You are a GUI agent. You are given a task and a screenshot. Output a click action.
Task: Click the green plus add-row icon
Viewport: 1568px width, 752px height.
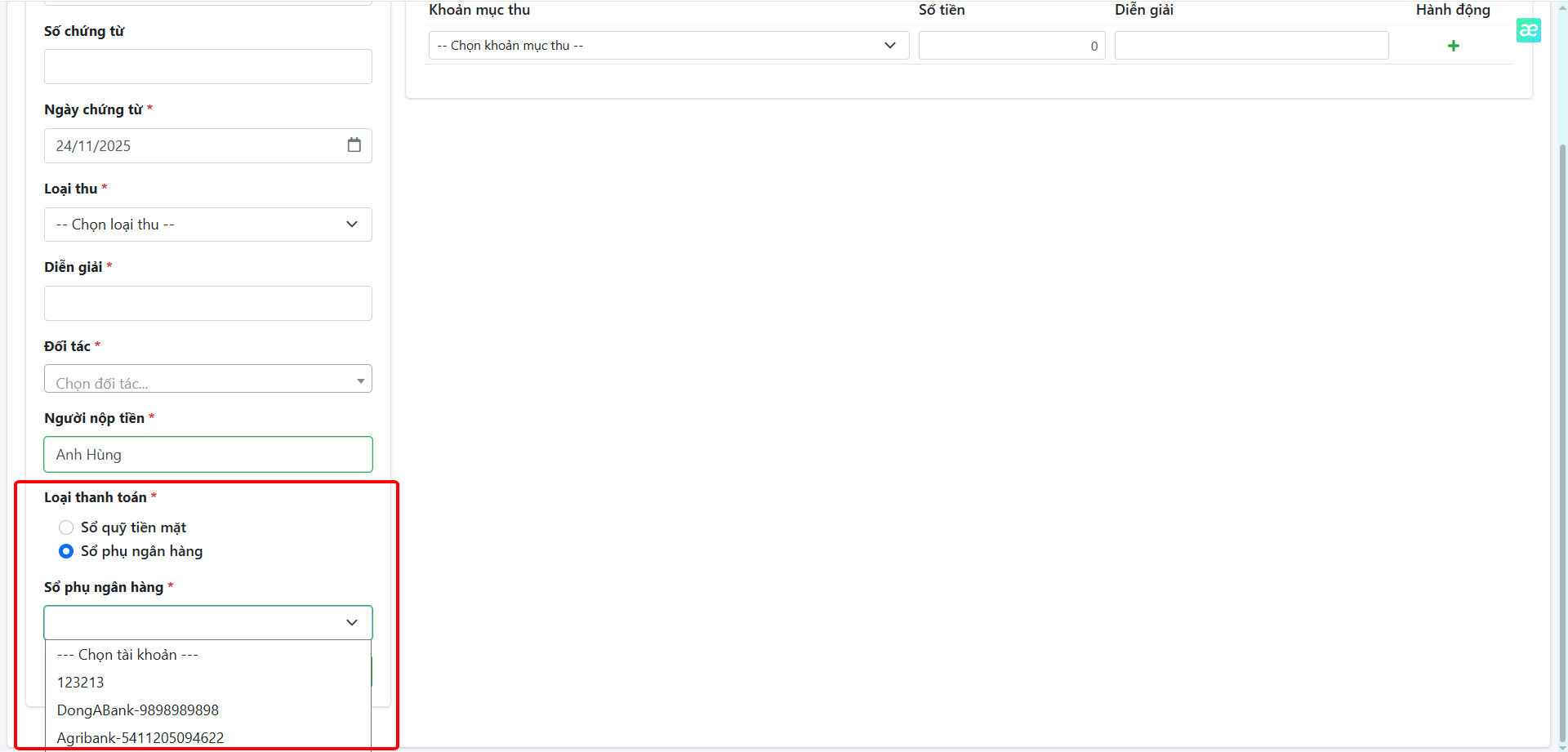point(1453,46)
